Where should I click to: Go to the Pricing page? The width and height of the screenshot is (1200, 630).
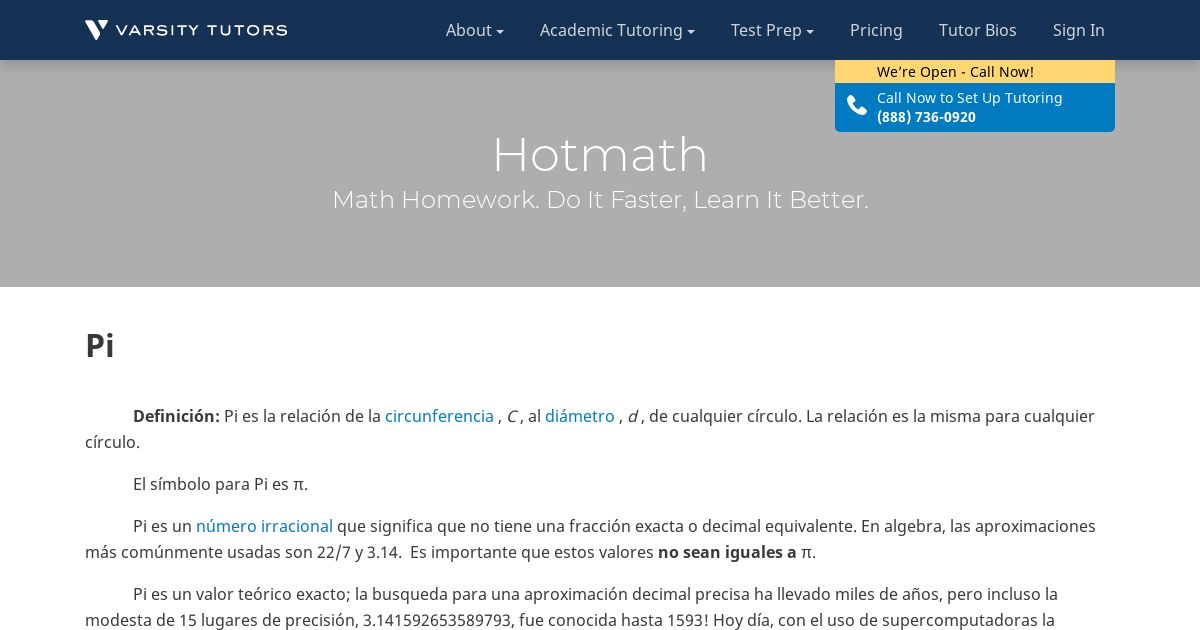coord(876,30)
